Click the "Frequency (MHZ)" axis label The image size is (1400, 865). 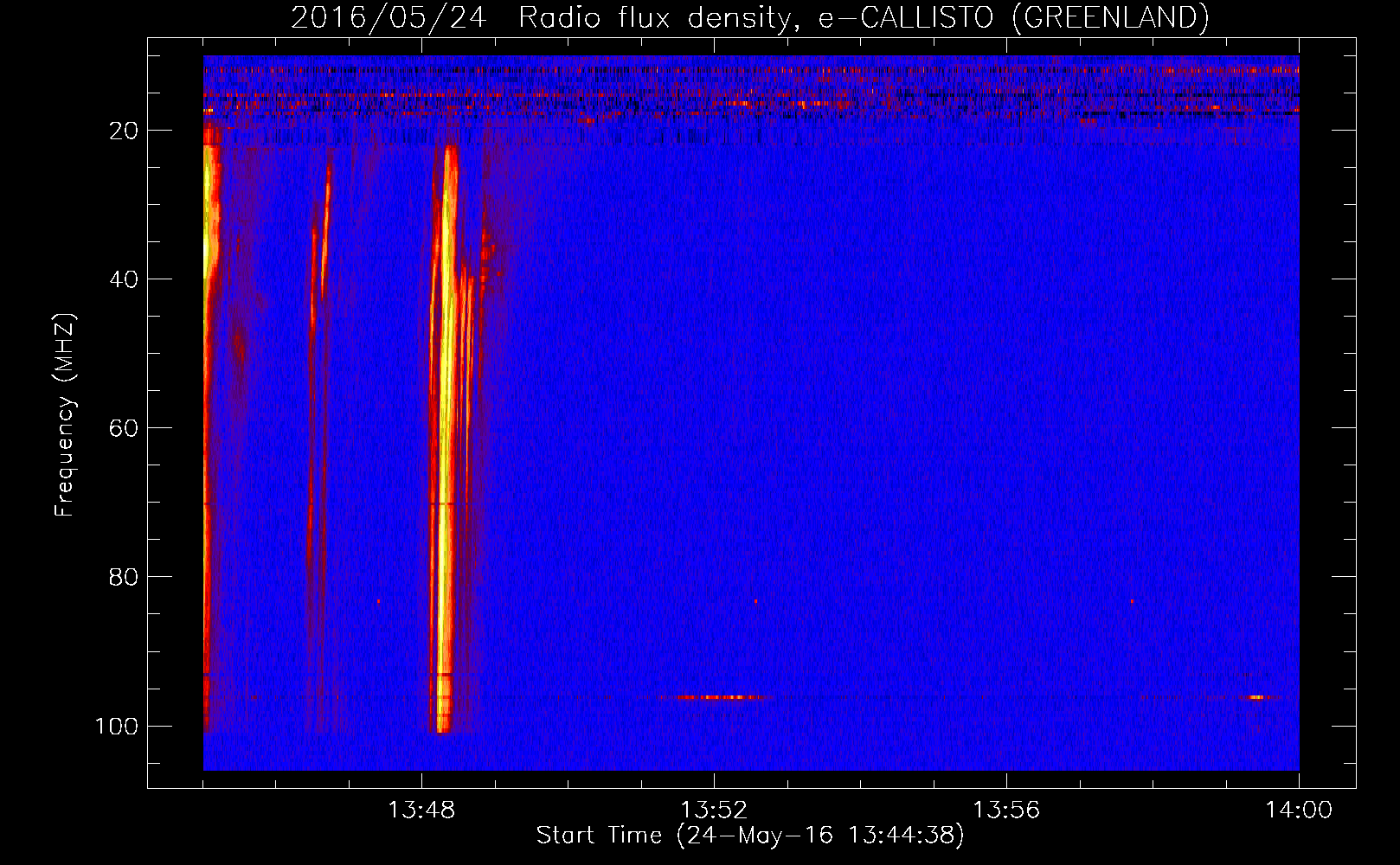coord(65,414)
